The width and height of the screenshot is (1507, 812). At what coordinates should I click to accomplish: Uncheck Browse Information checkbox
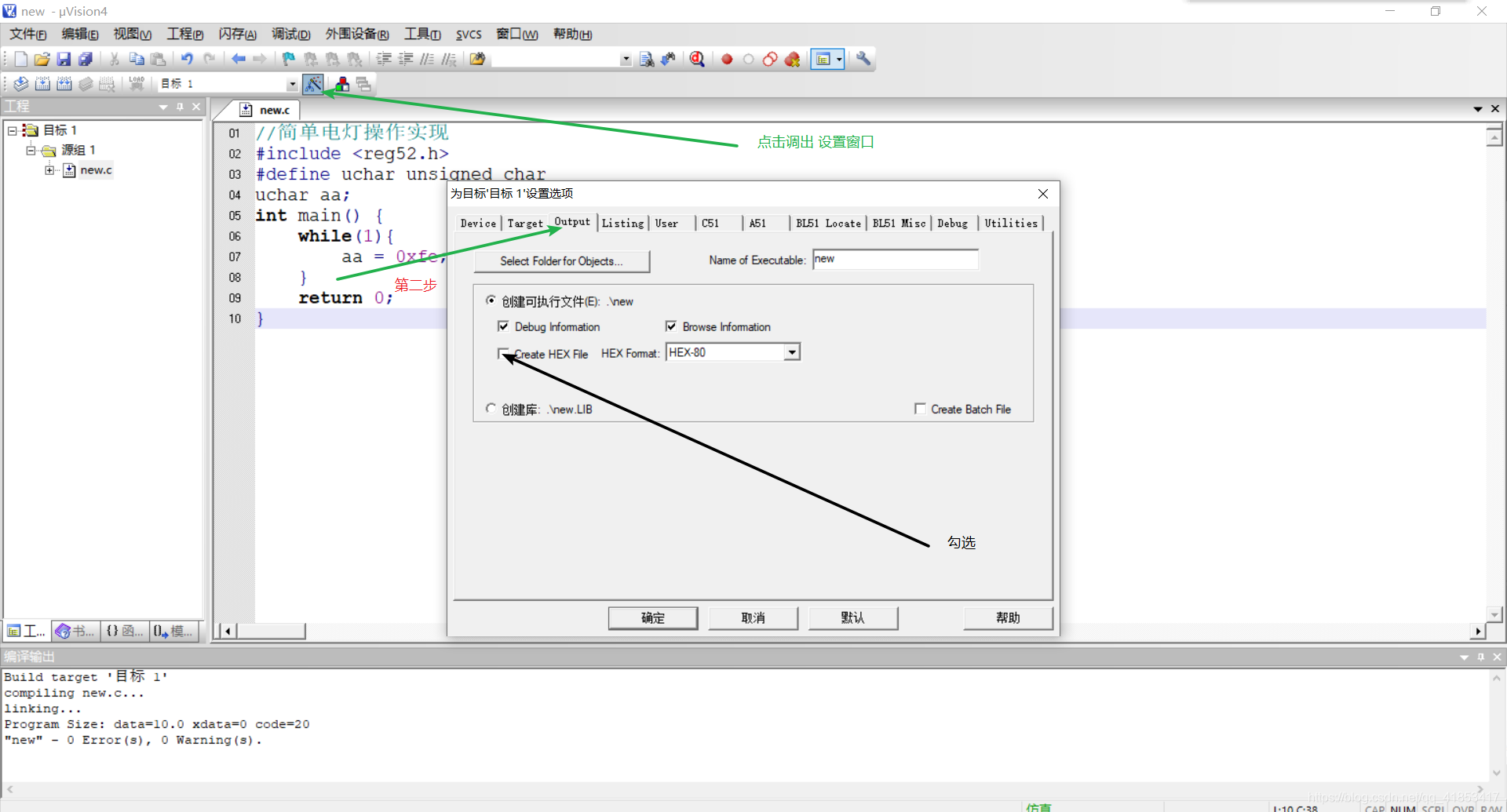[x=671, y=326]
